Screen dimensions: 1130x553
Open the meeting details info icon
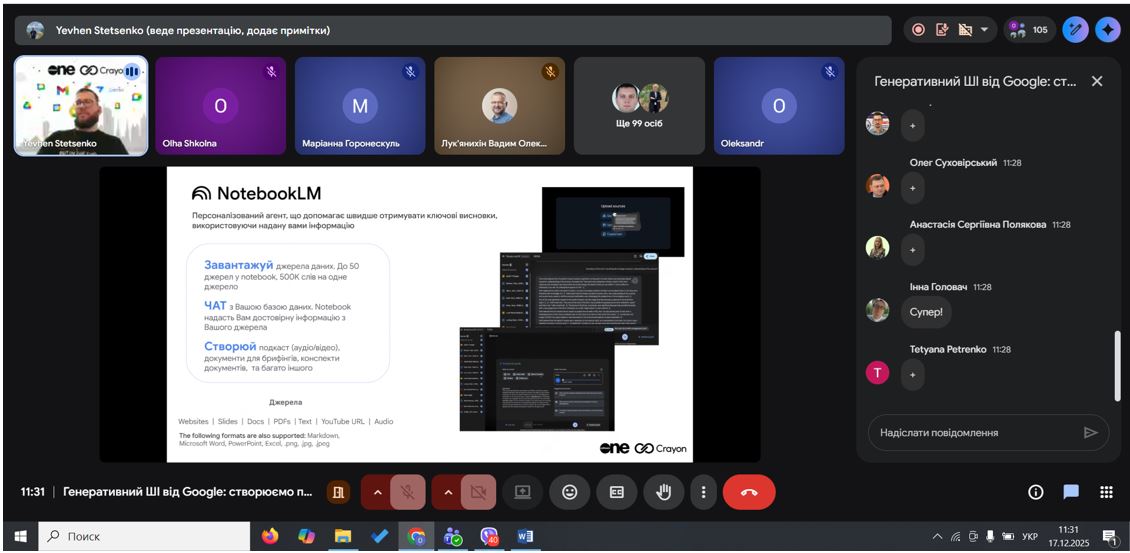click(x=1035, y=492)
